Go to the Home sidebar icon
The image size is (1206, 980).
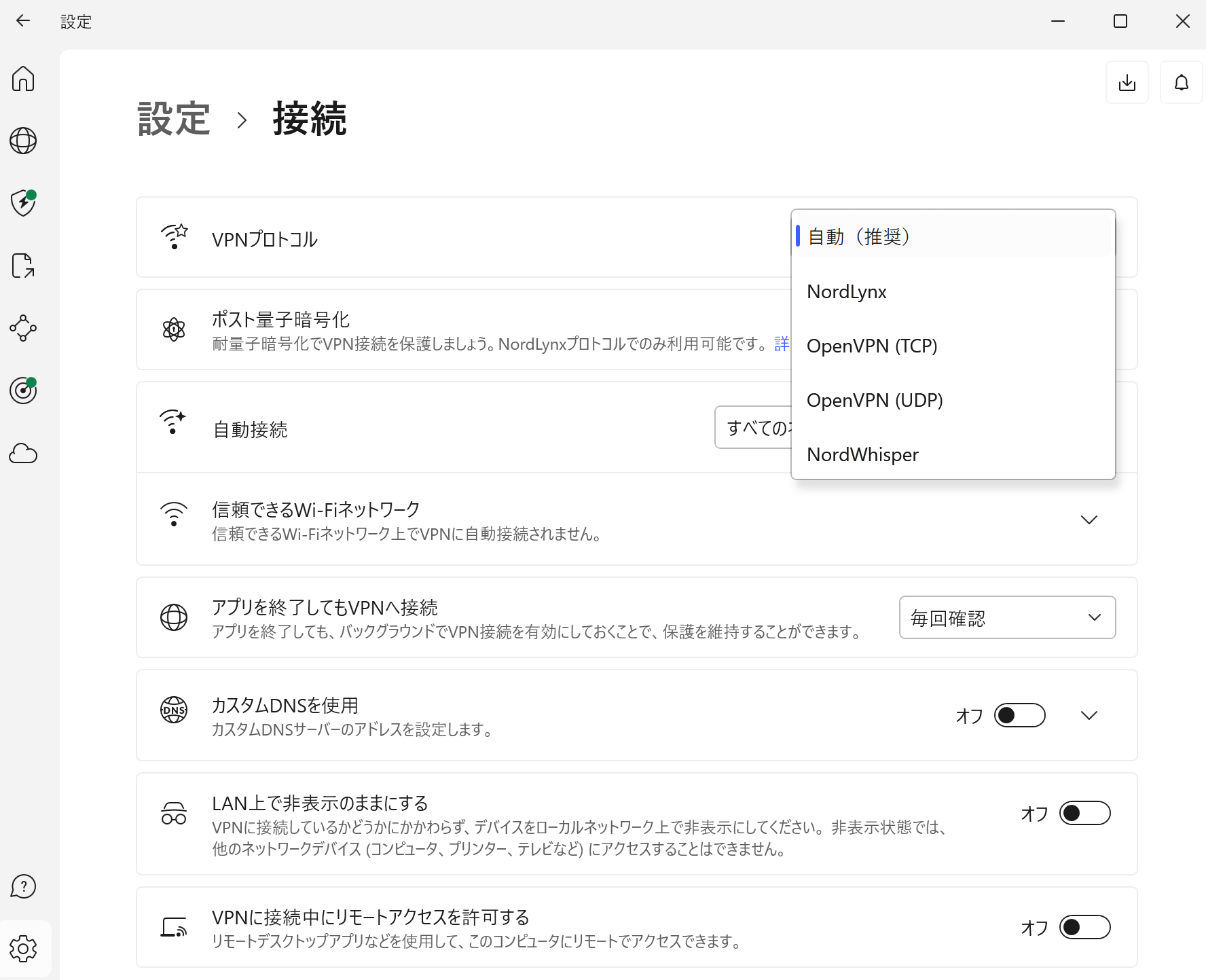tap(23, 79)
